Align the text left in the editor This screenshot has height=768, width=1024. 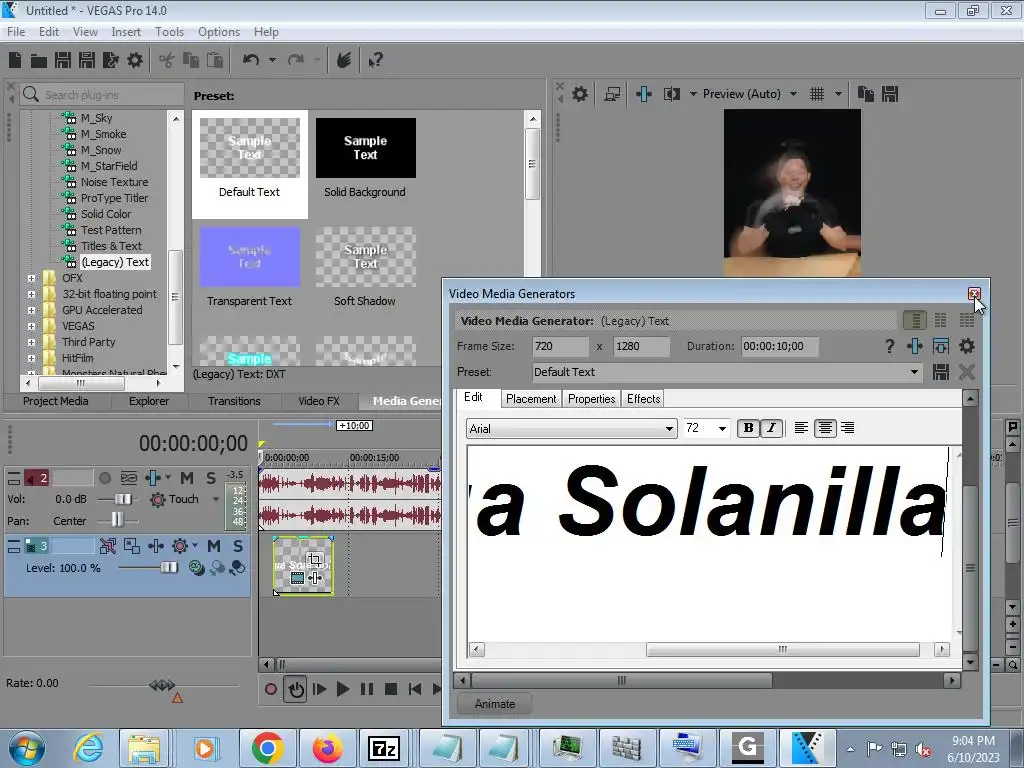801,428
